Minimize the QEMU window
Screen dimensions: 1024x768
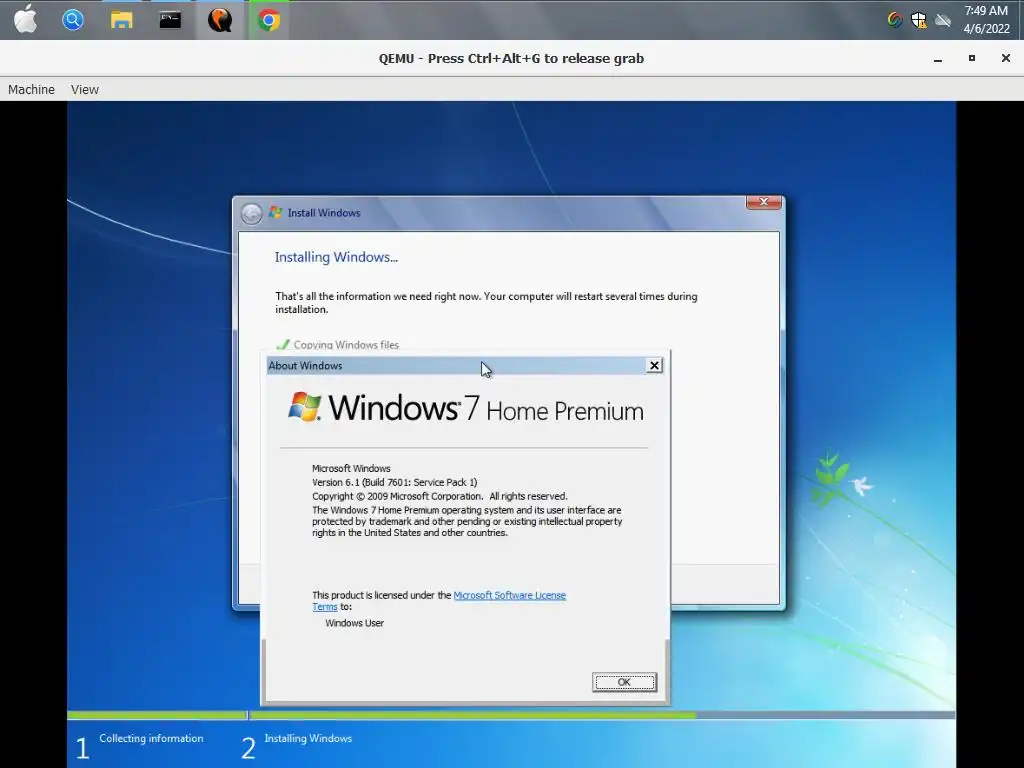click(x=938, y=59)
